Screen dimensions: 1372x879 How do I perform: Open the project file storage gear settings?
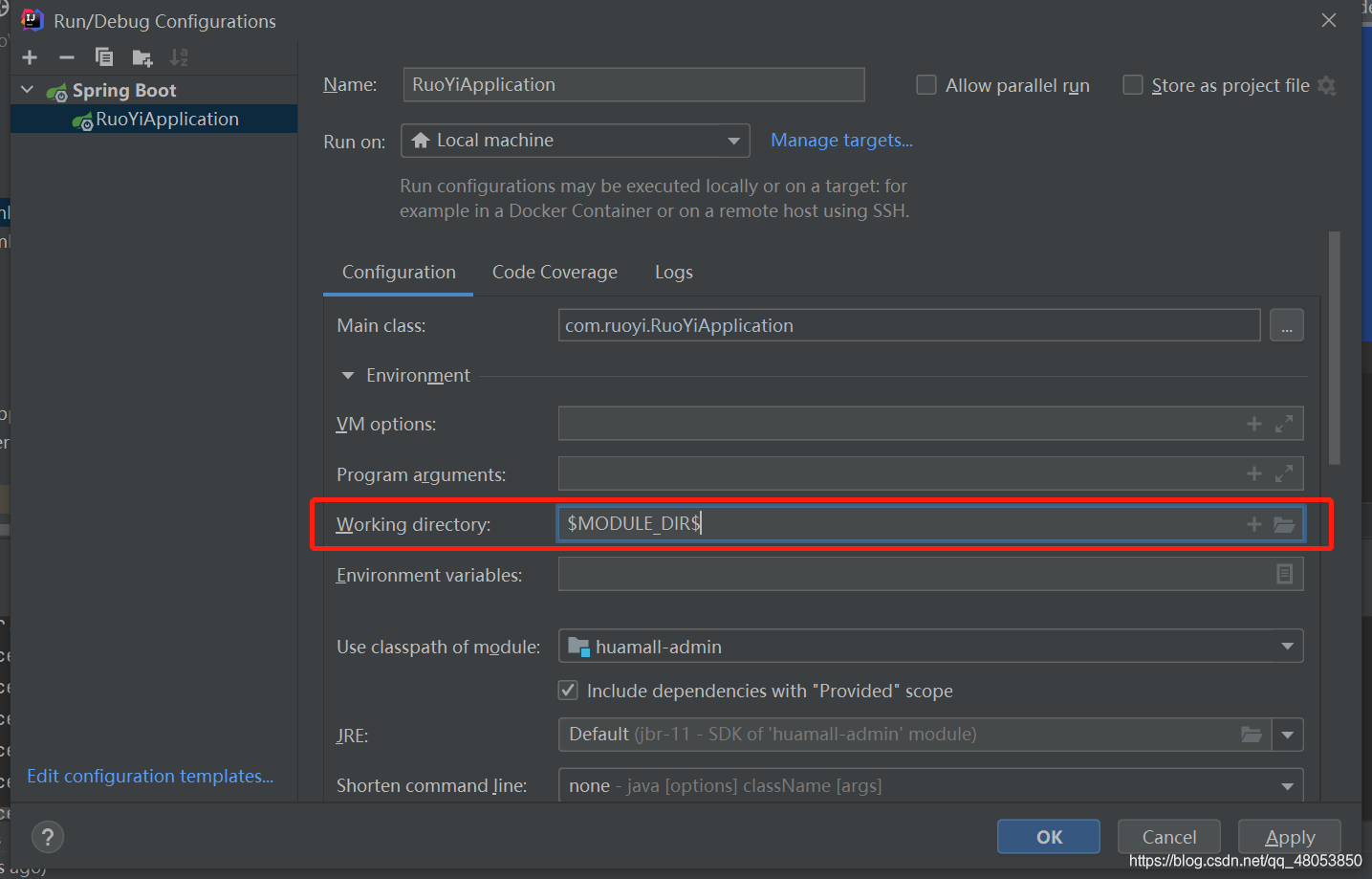point(1326,85)
